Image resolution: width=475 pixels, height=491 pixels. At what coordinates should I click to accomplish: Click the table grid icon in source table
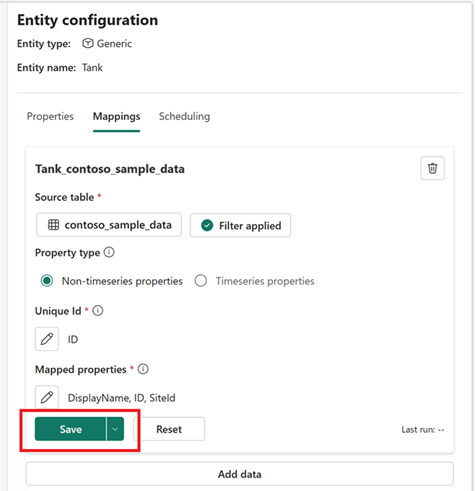pyautogui.click(x=53, y=225)
